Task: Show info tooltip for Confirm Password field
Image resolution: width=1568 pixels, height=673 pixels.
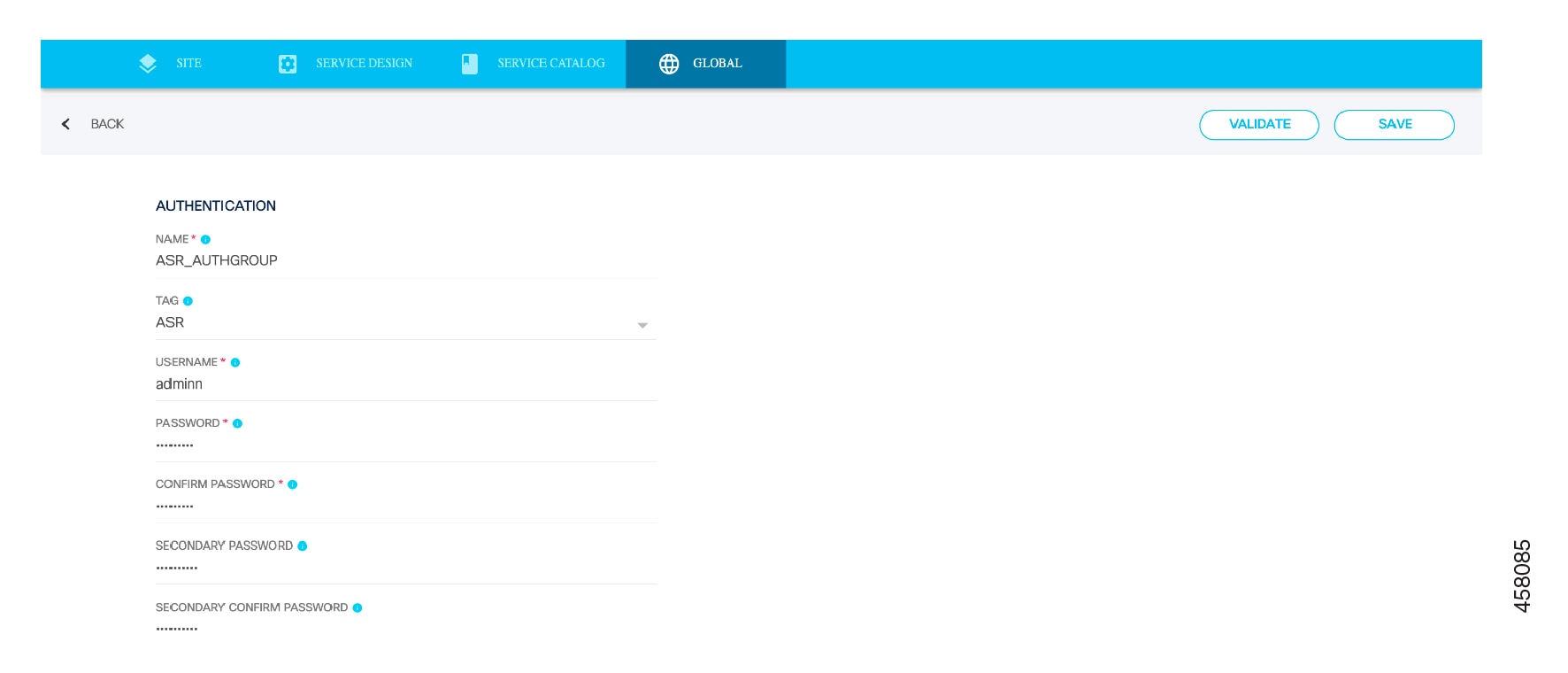Action: tap(293, 484)
